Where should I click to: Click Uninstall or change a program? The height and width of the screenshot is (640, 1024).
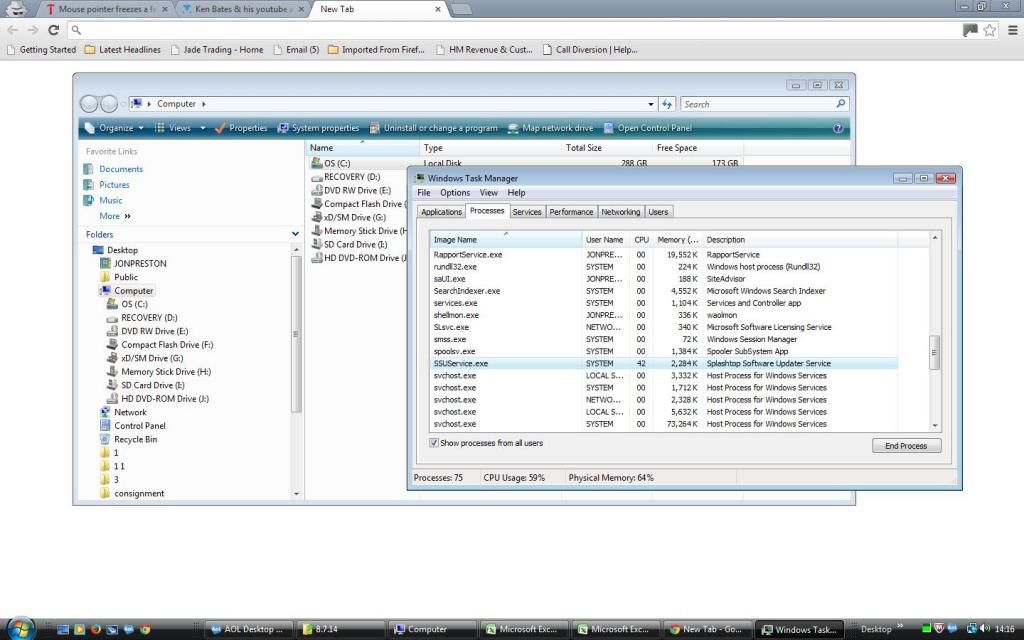434,129
